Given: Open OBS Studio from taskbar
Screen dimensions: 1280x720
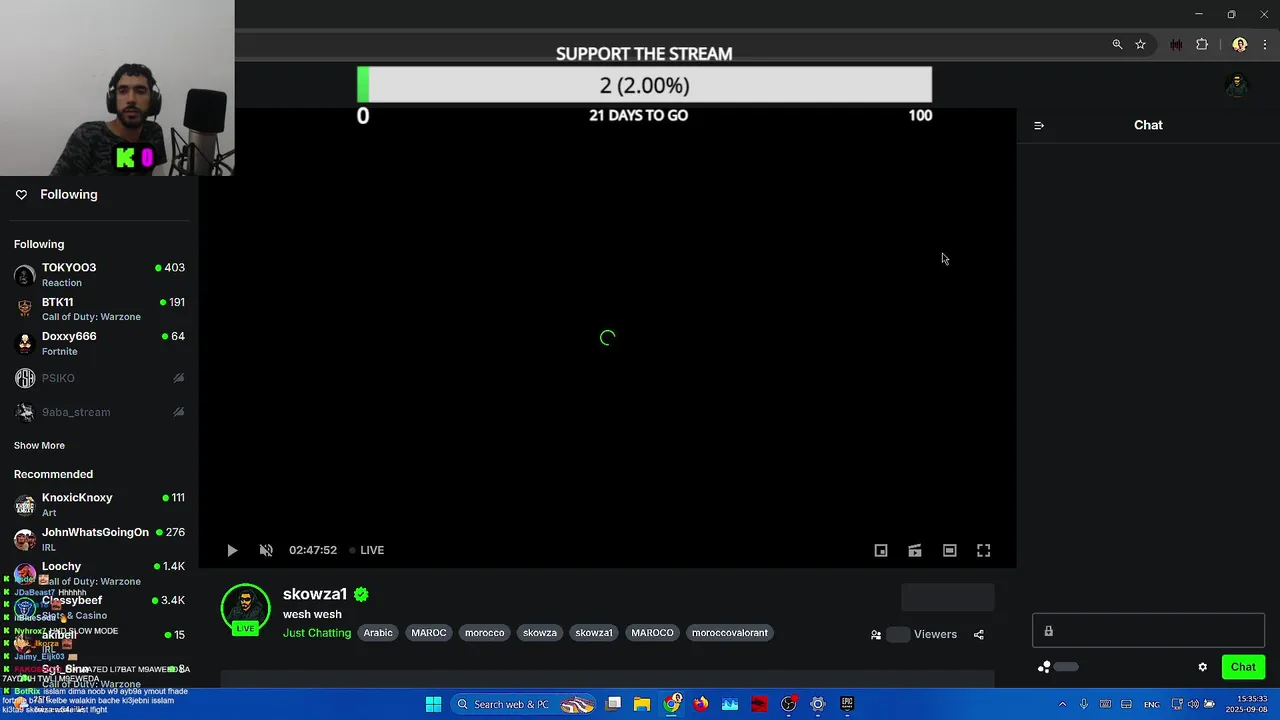Looking at the screenshot, I should pos(789,704).
